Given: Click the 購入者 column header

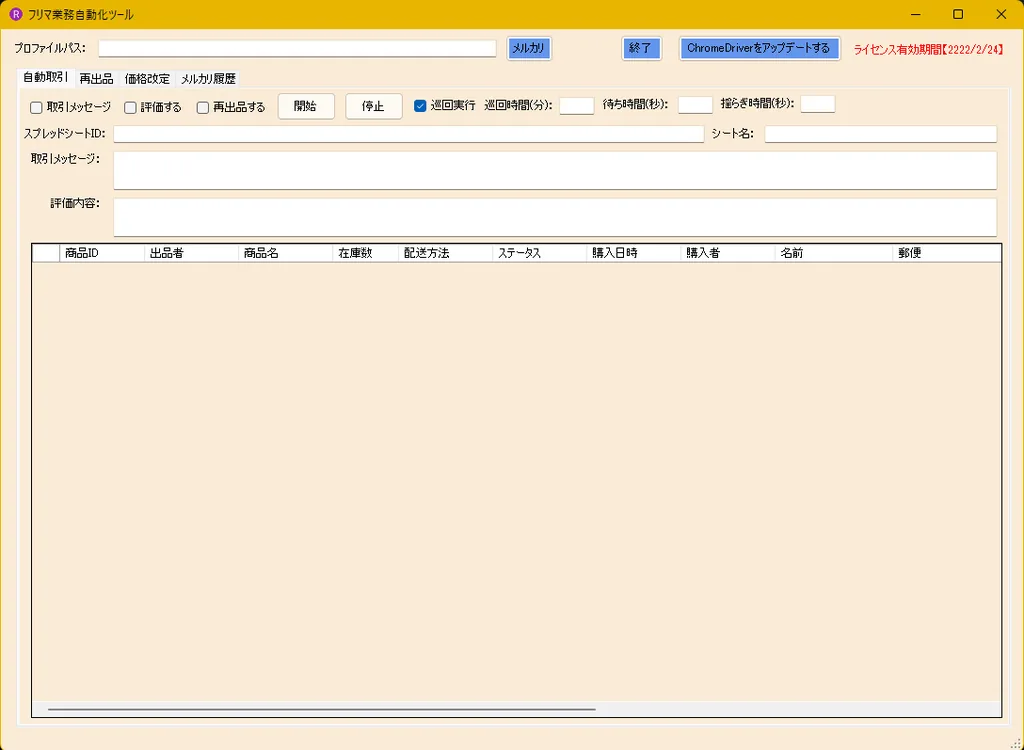Looking at the screenshot, I should [x=728, y=253].
